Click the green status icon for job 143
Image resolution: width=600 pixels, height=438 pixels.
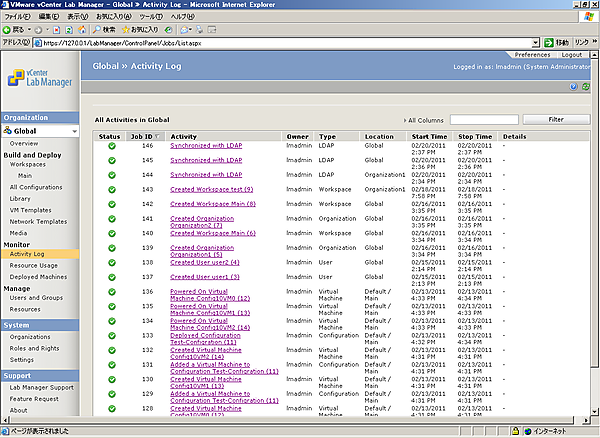[x=112, y=189]
